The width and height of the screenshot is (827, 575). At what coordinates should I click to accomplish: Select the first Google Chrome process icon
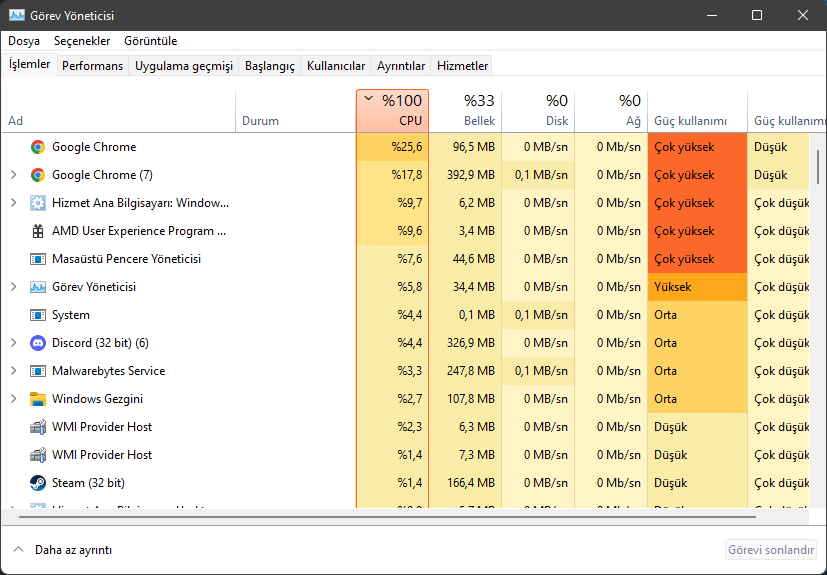37,147
